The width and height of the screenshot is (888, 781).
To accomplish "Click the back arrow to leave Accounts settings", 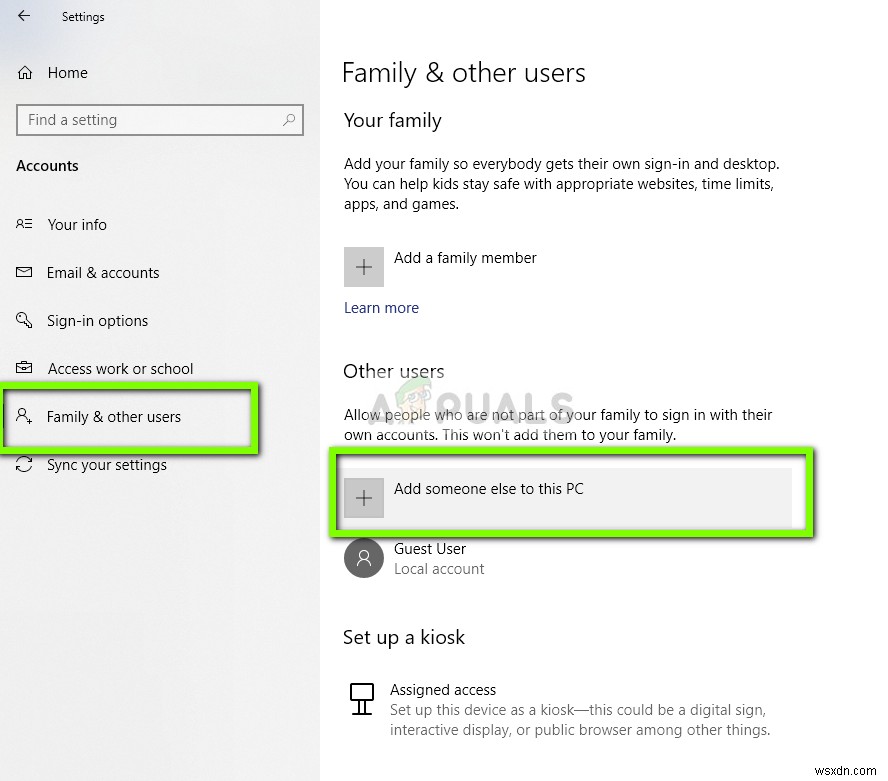I will coord(22,17).
